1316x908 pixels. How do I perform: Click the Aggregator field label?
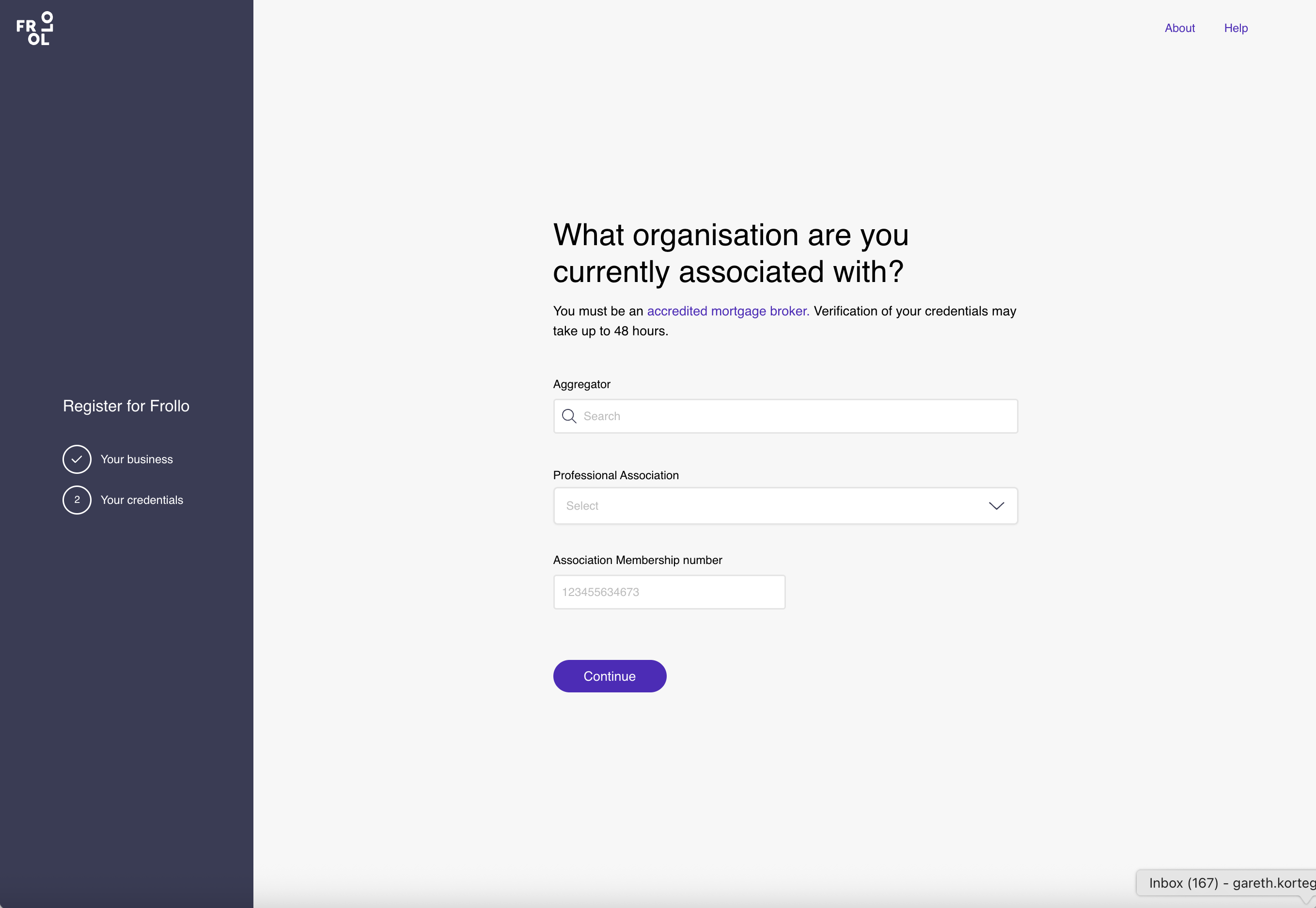pos(581,384)
